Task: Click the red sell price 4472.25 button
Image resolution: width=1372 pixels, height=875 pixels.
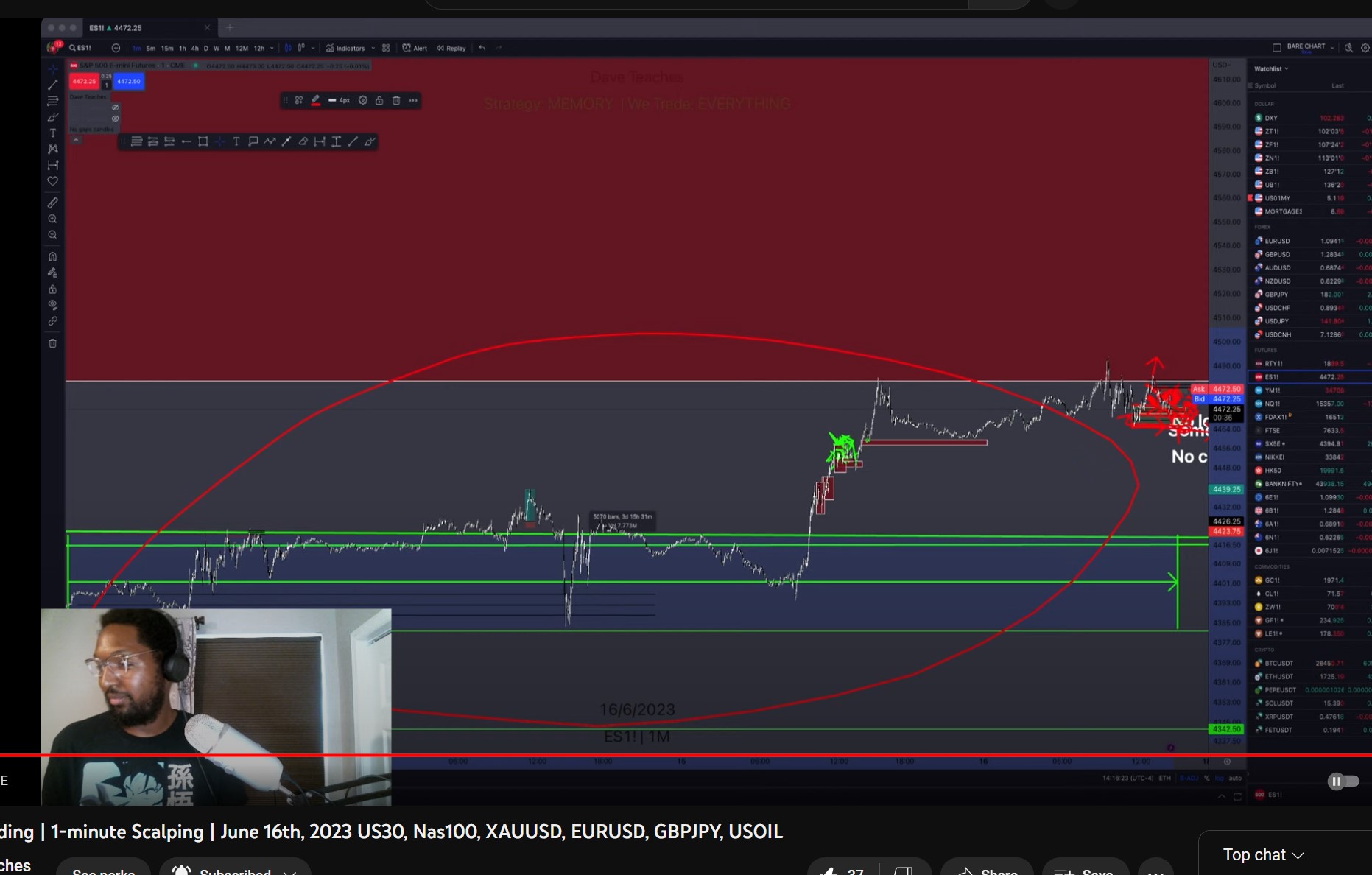Action: pyautogui.click(x=84, y=81)
